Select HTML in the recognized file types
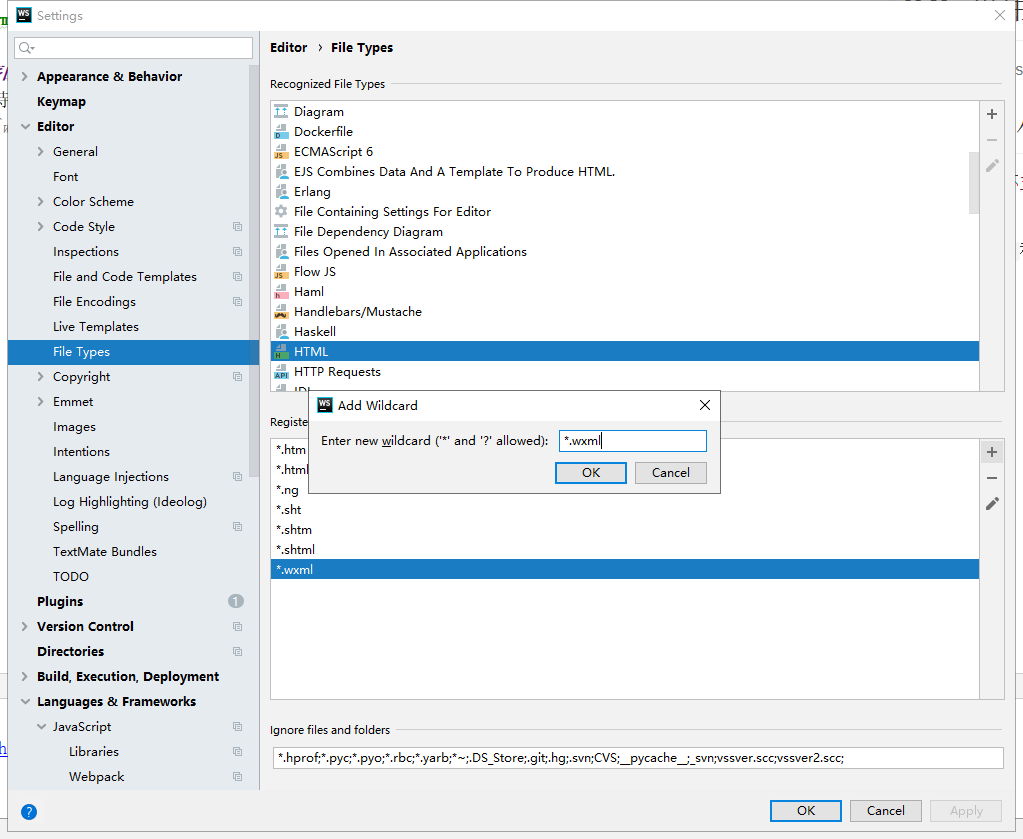 point(625,352)
